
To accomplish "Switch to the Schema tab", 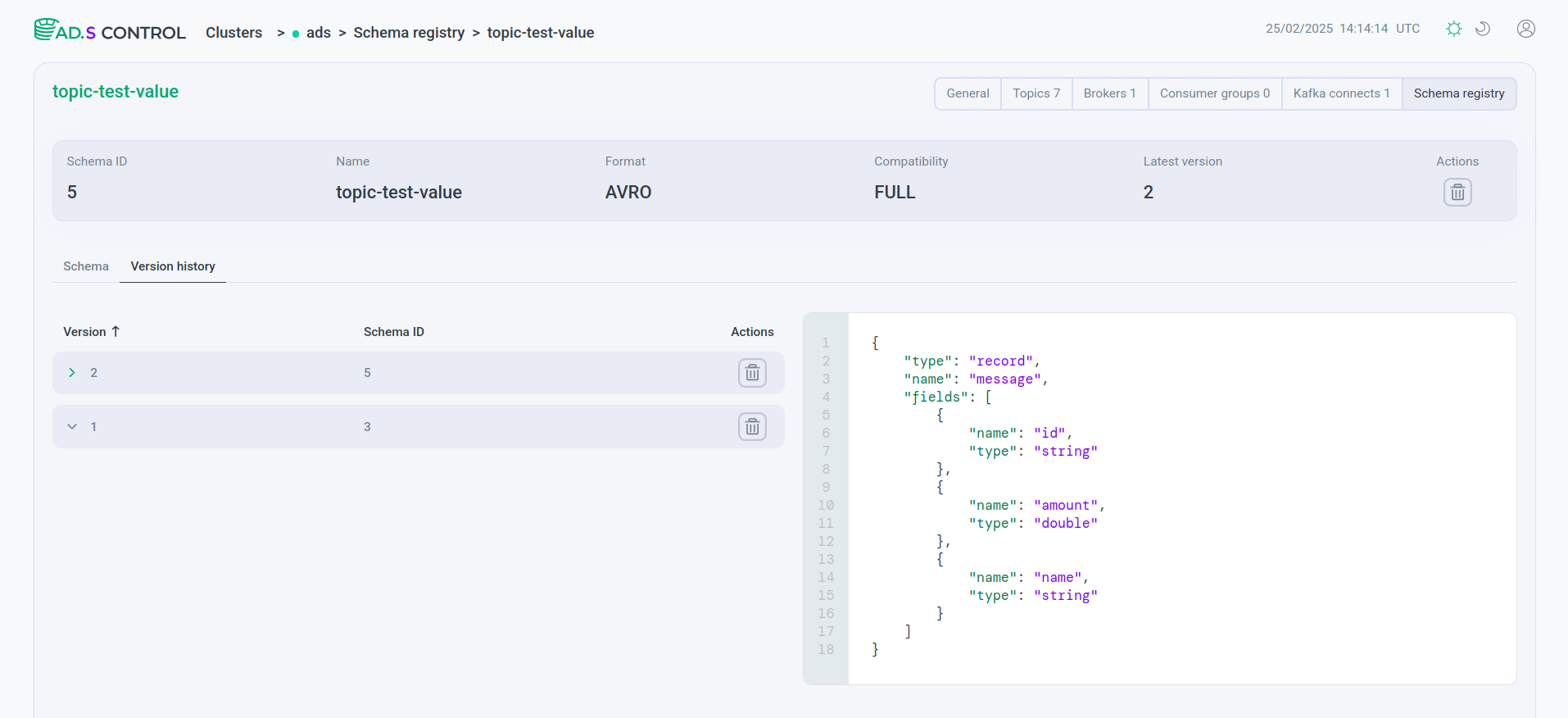I will pos(86,266).
